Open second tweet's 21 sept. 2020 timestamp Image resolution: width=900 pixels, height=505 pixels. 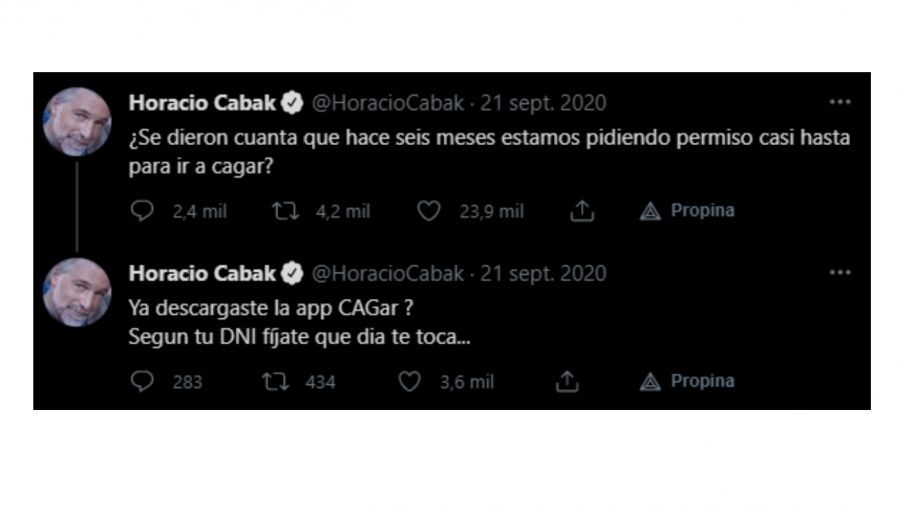pyautogui.click(x=543, y=273)
